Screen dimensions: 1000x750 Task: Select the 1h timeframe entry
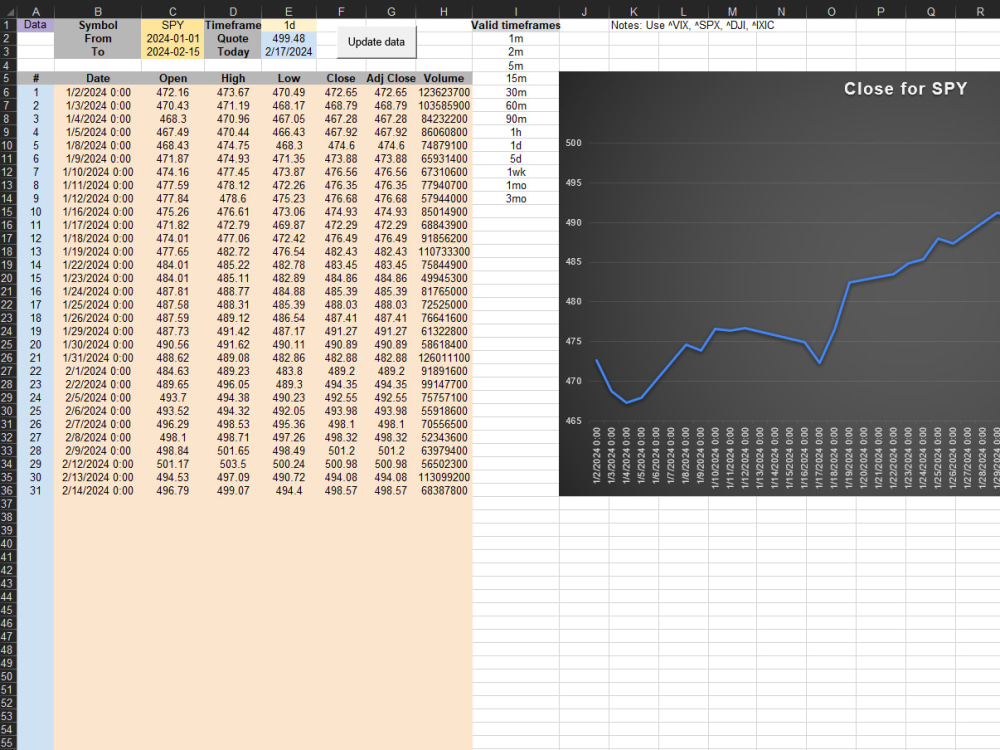(515, 132)
